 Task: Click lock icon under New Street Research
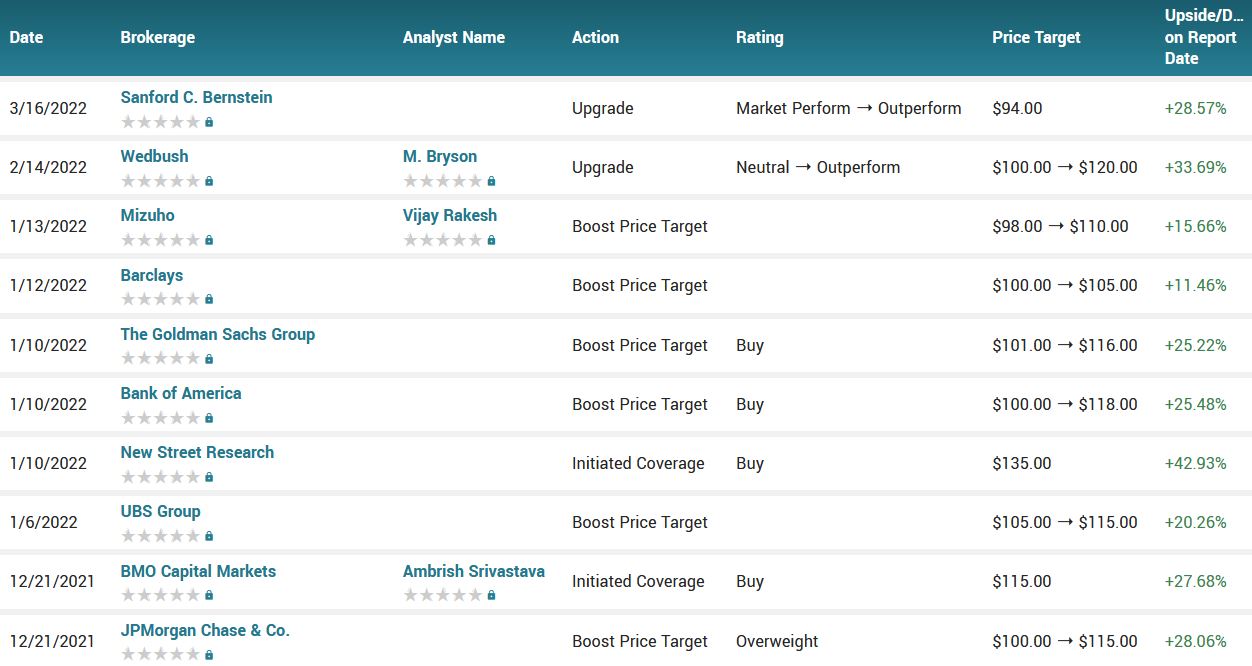click(x=209, y=477)
